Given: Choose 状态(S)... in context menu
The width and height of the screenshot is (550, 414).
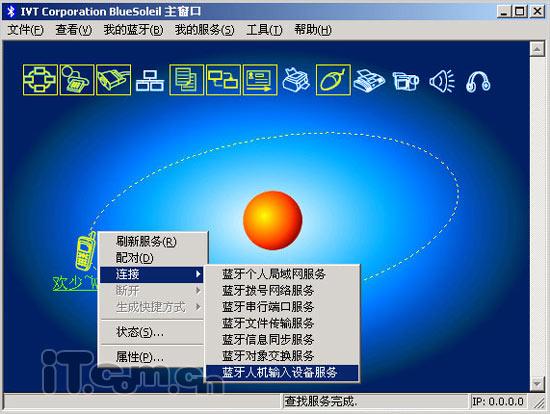Looking at the screenshot, I should 152,332.
